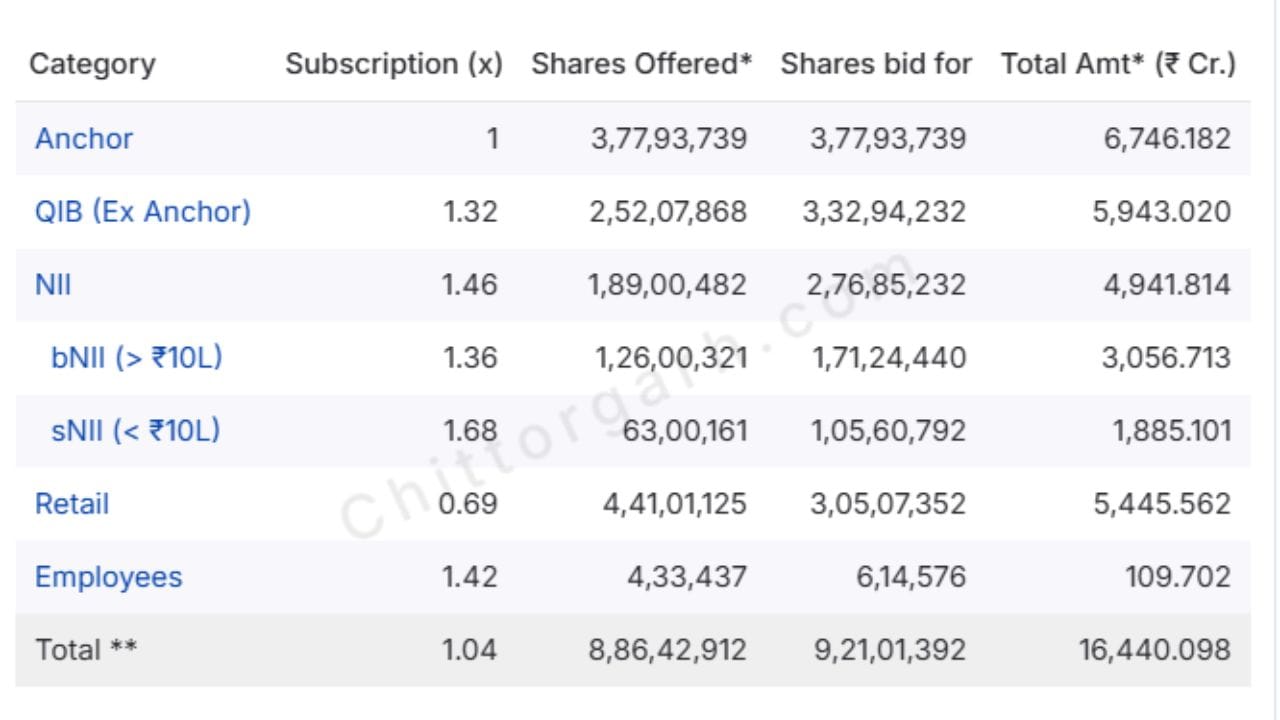Open the Anchor category link

pos(84,138)
